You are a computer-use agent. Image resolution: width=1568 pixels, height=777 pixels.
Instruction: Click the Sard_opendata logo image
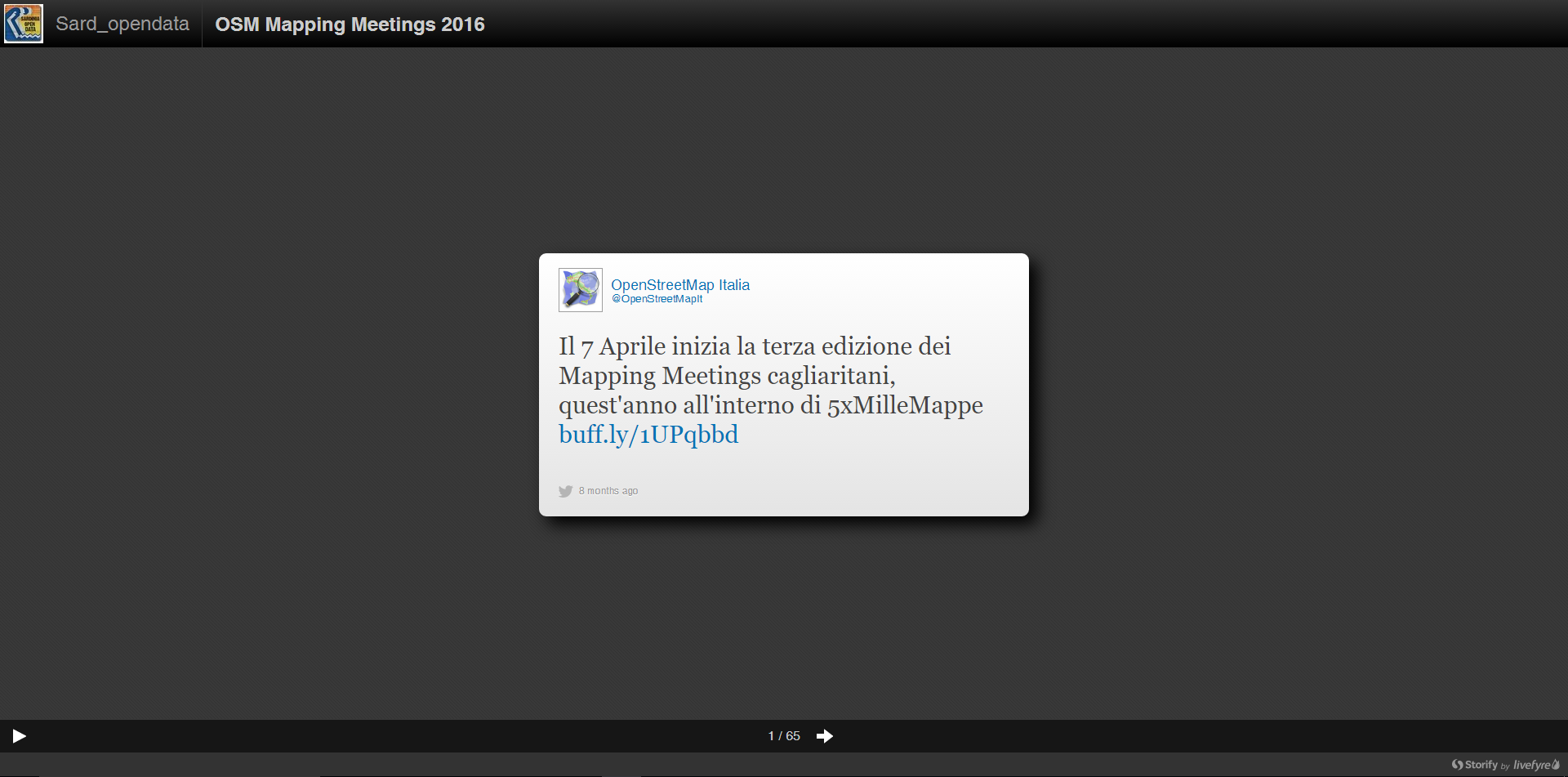[24, 24]
